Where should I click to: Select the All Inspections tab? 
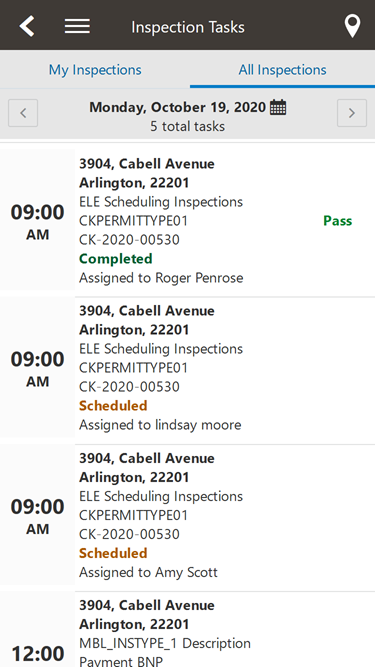tap(282, 70)
